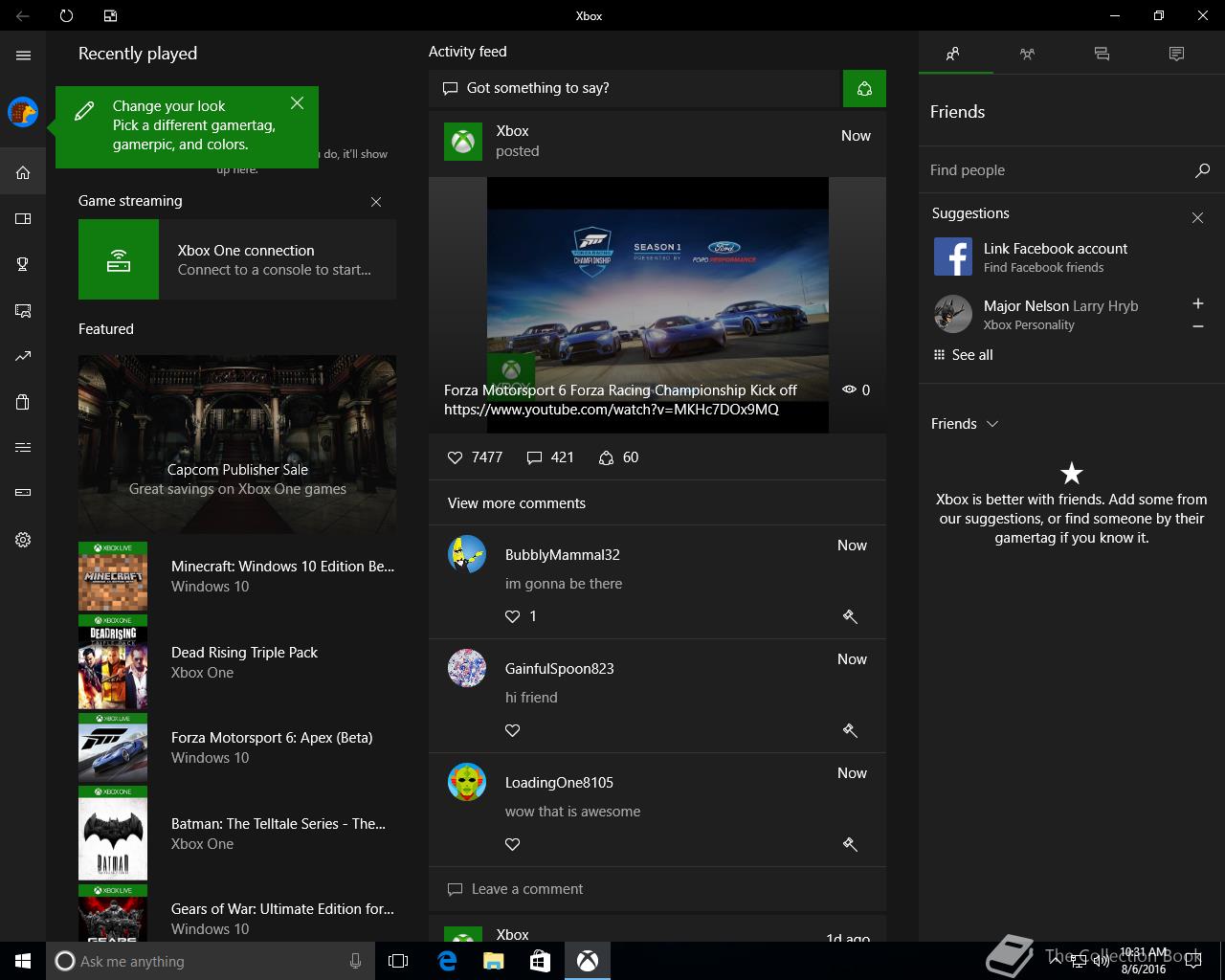Click the green share button beside post box

click(x=864, y=89)
